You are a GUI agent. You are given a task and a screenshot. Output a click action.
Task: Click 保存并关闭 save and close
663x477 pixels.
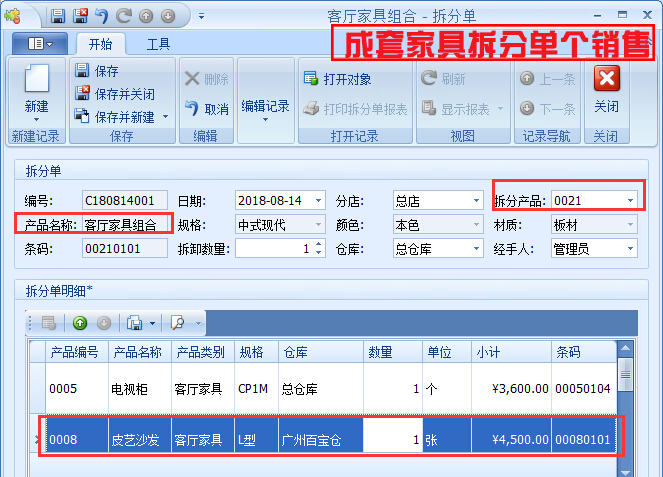point(115,94)
